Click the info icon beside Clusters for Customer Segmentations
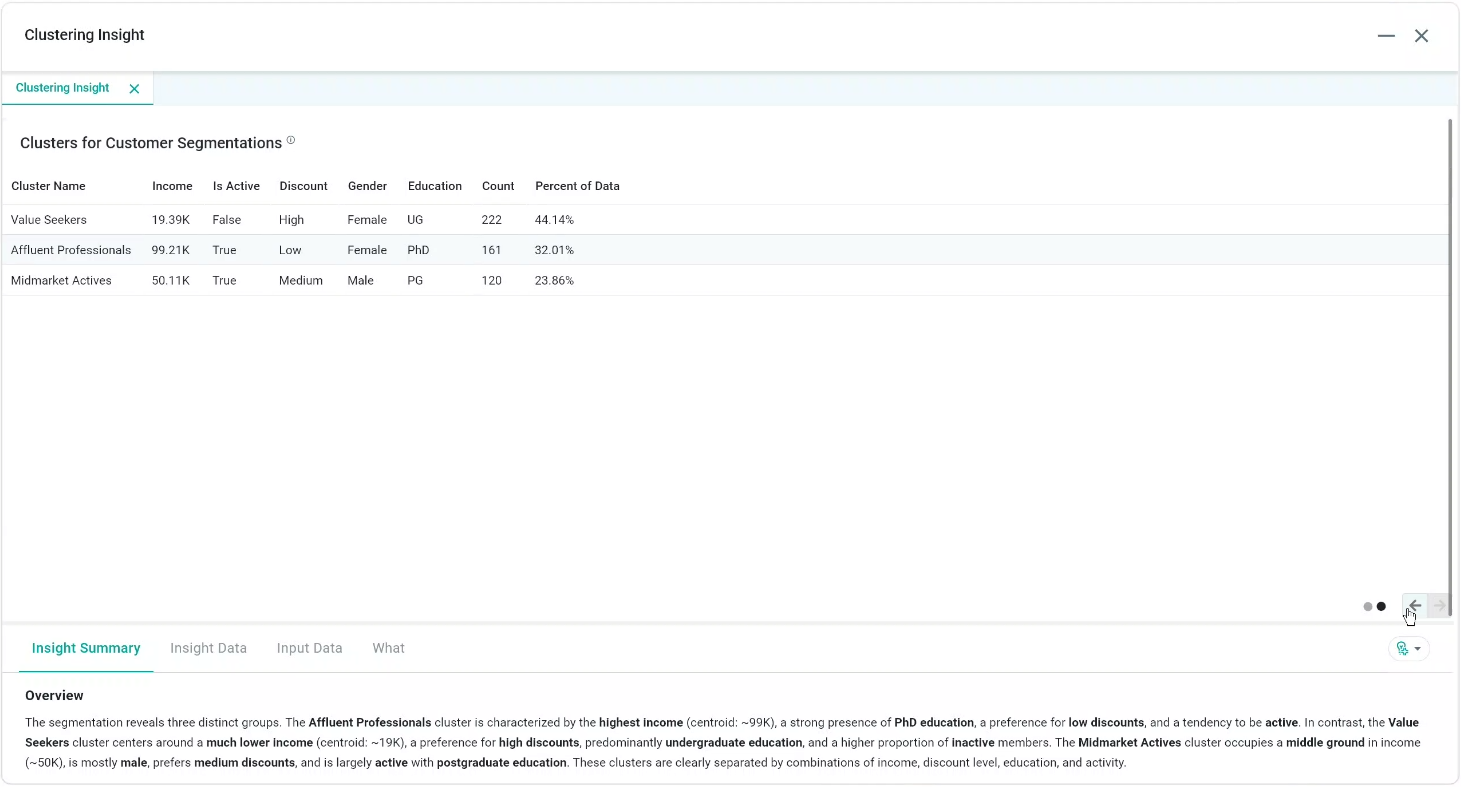The image size is (1461, 787). 291,140
